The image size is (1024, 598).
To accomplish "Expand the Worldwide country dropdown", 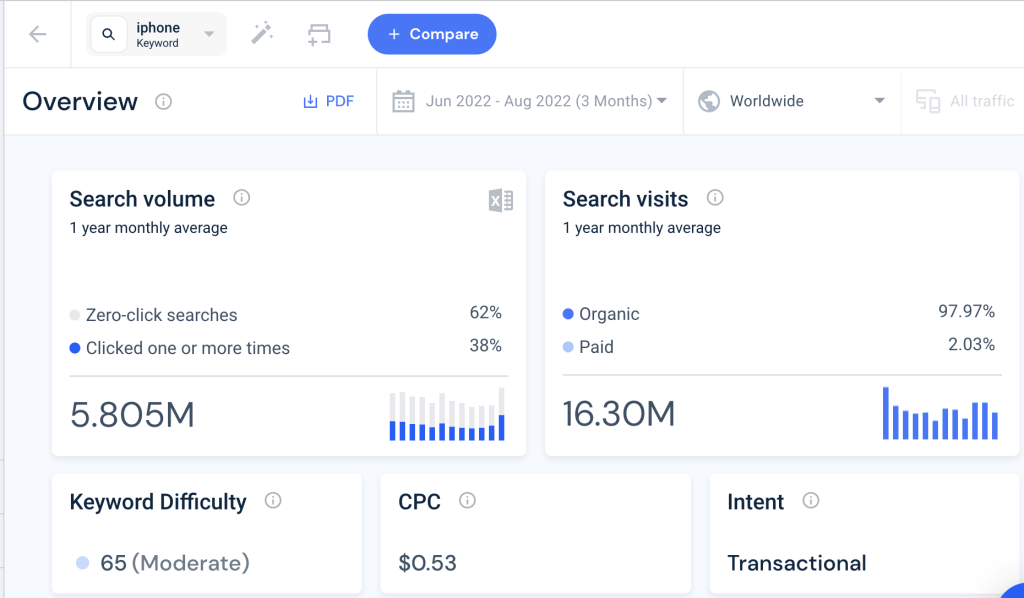I will pos(792,101).
